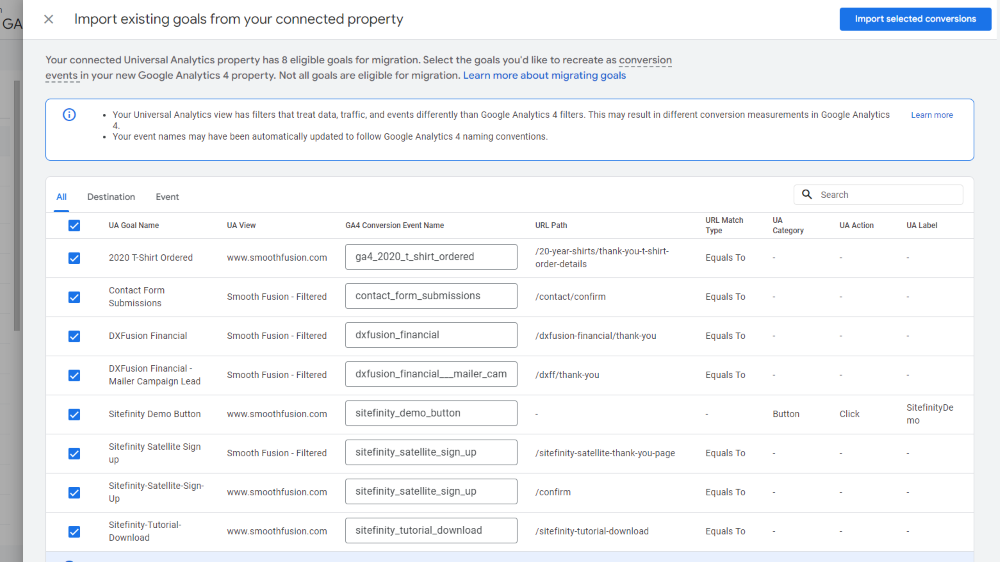1000x562 pixels.
Task: Click the UA View column header
Action: pyautogui.click(x=241, y=225)
